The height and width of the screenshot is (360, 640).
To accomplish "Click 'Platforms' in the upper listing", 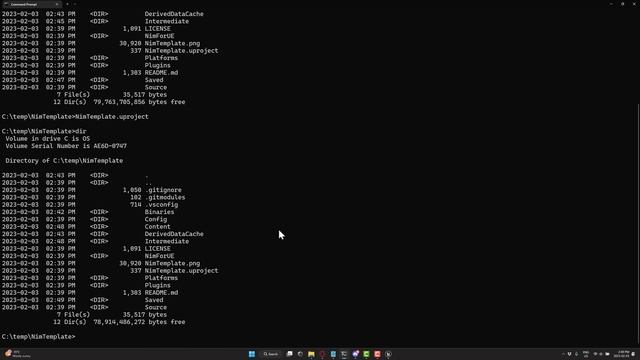I will [161, 58].
